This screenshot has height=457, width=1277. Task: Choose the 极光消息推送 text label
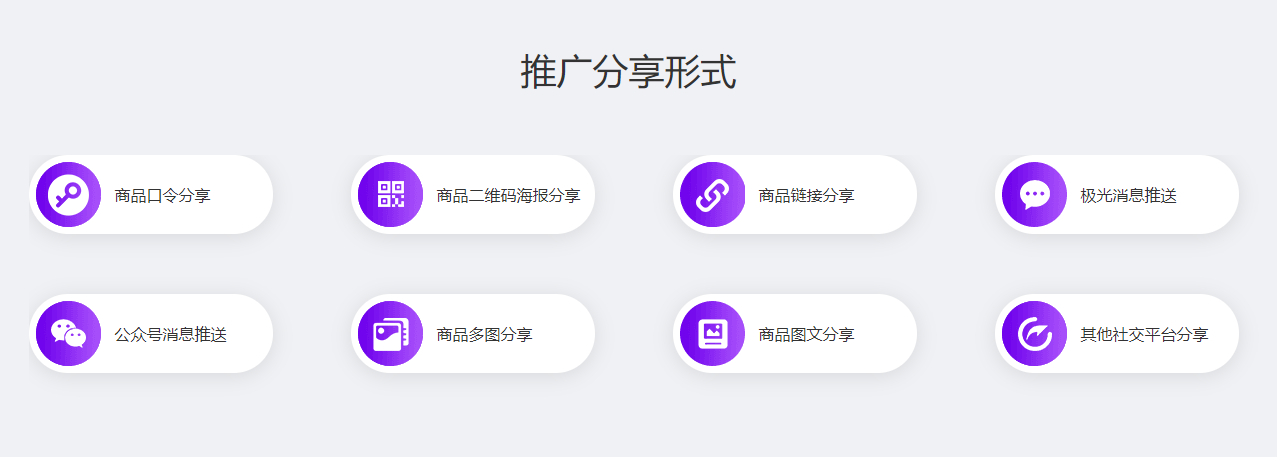[1128, 195]
